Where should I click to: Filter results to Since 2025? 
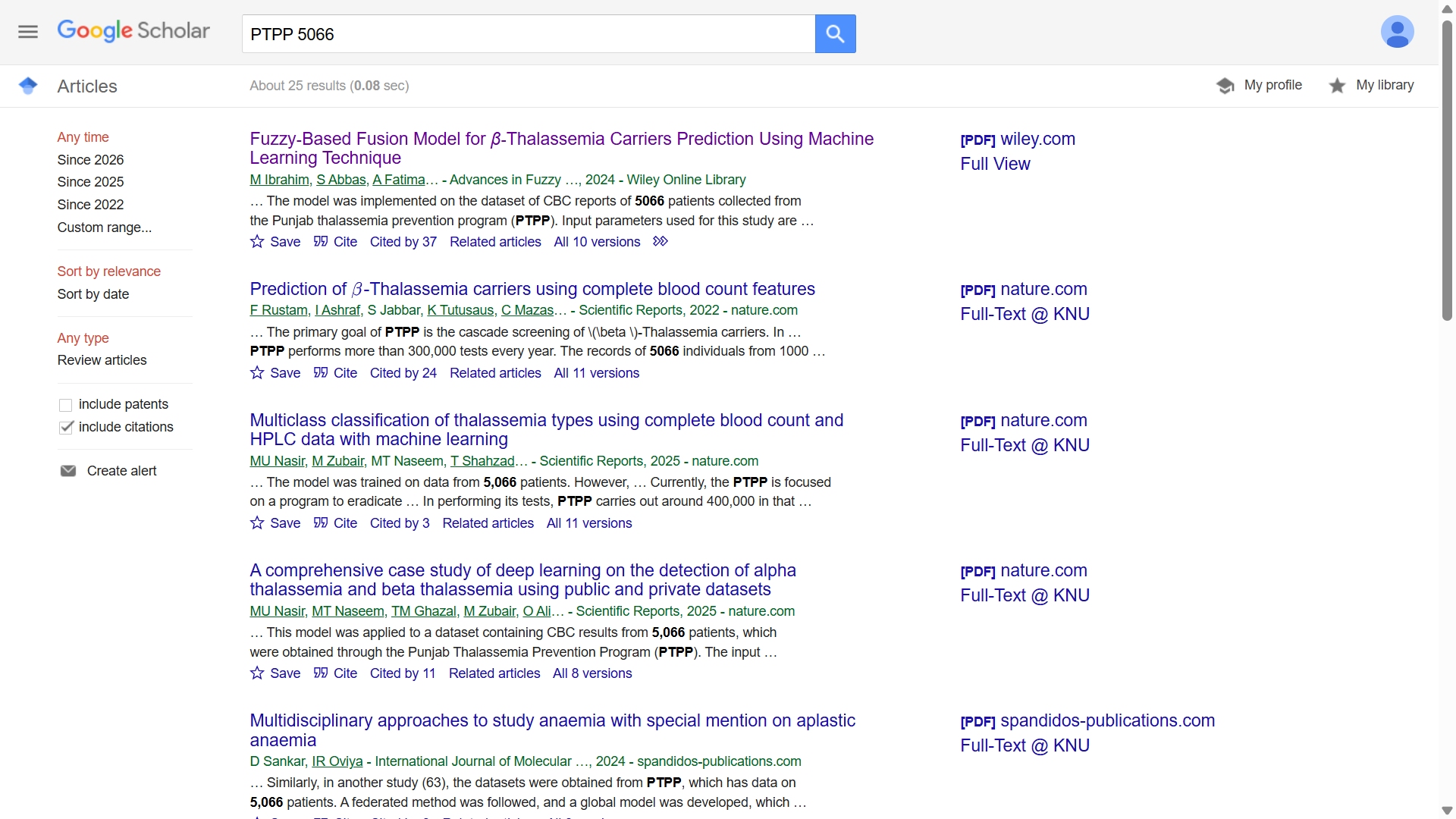click(x=90, y=182)
